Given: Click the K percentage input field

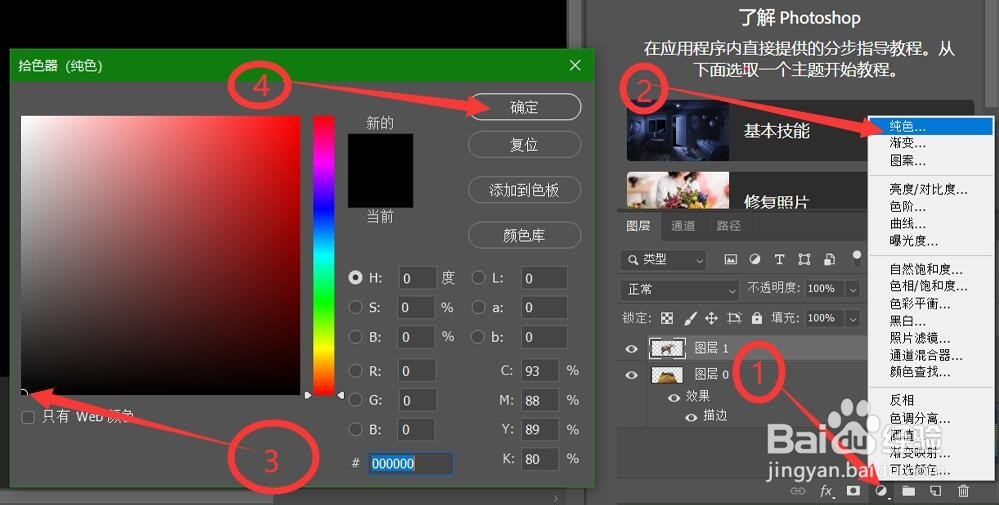Looking at the screenshot, I should coord(540,459).
